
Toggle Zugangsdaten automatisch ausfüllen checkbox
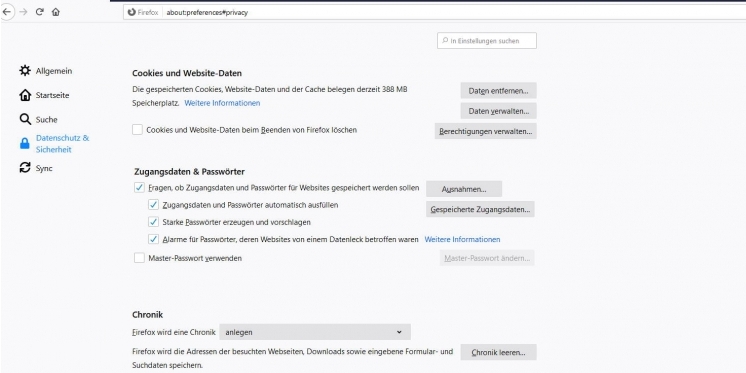point(153,205)
